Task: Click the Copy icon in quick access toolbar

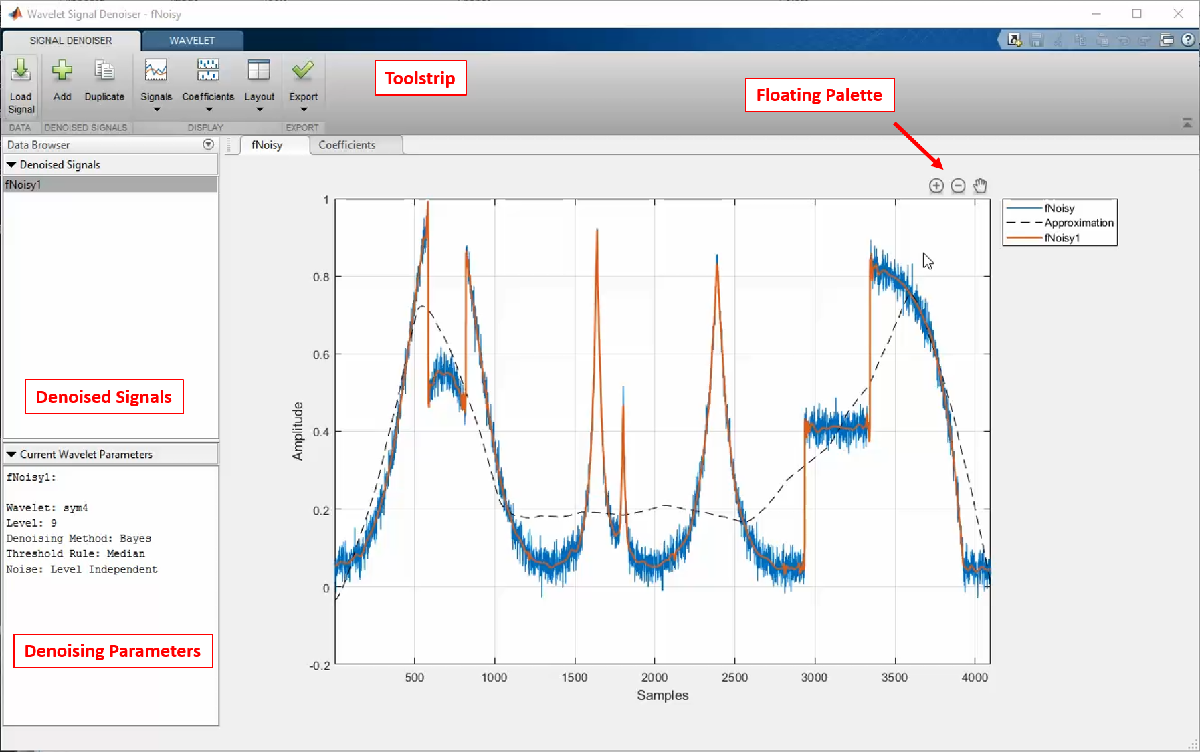Action: [1080, 40]
